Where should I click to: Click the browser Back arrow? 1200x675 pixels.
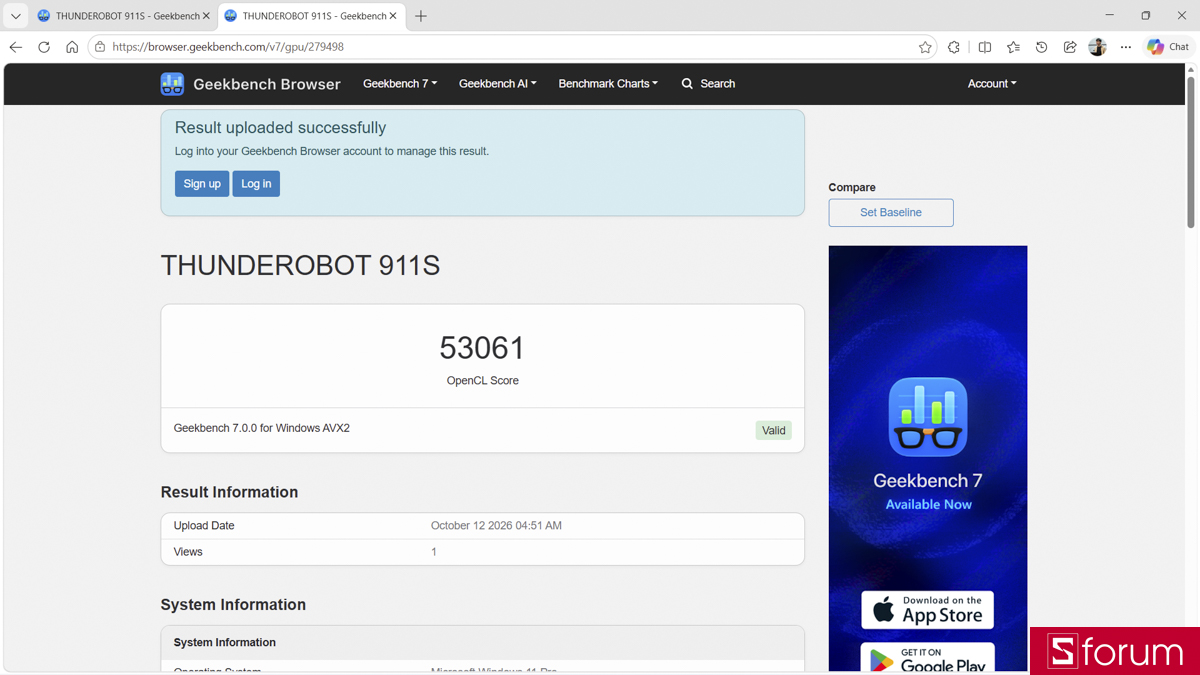click(x=16, y=47)
